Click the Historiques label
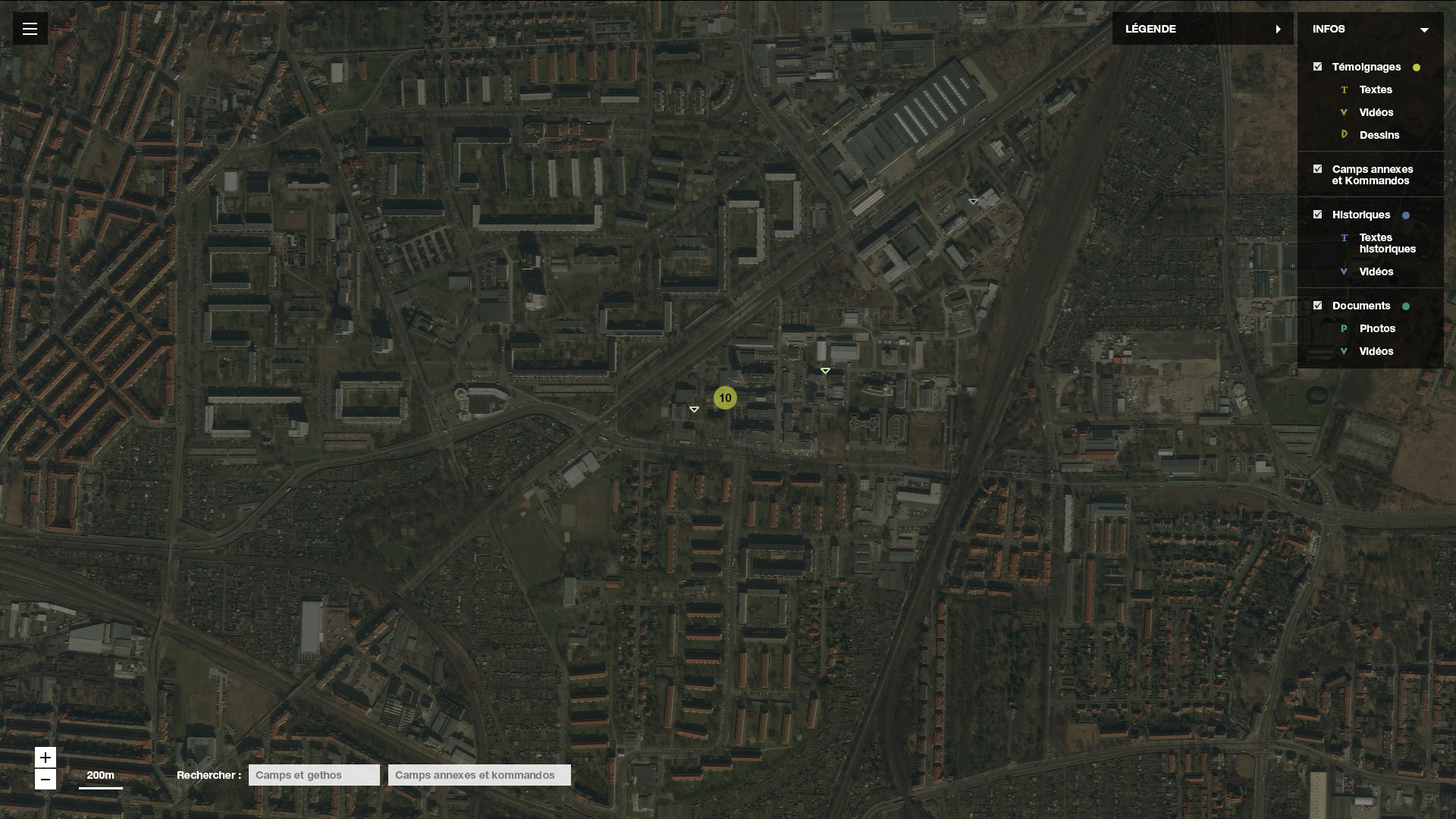 pos(1361,215)
